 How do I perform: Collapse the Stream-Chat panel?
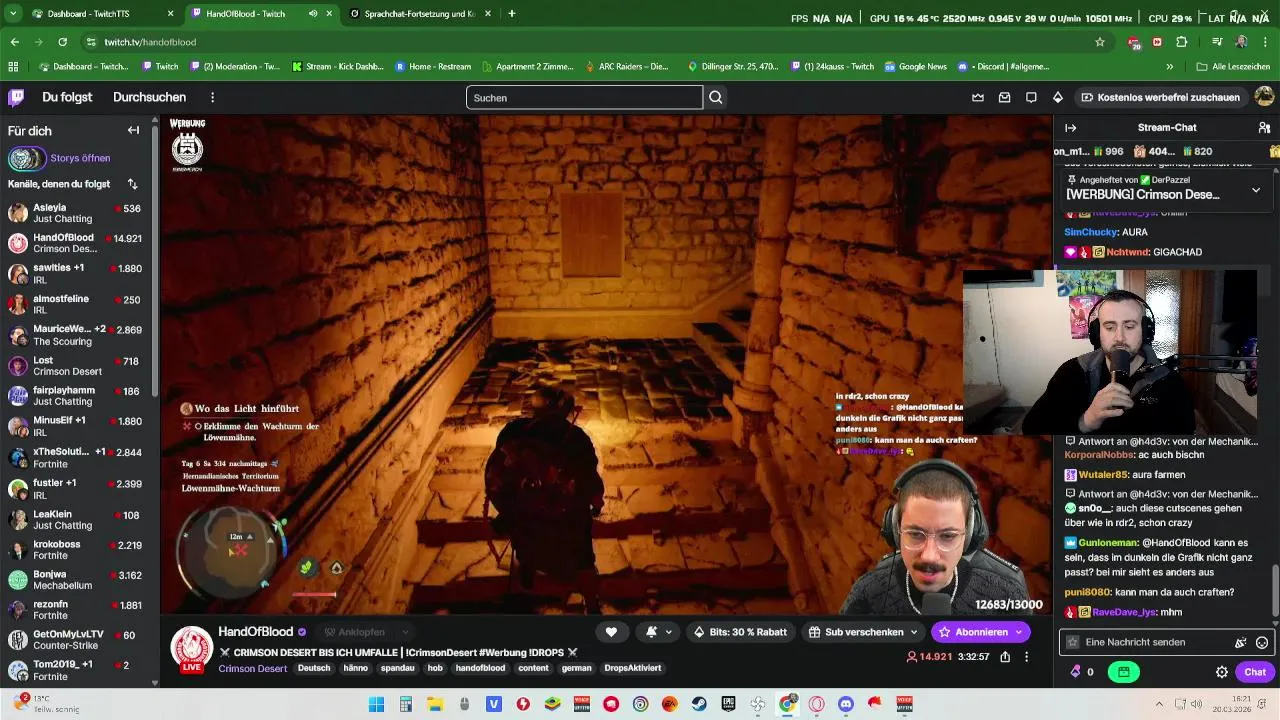click(x=1070, y=128)
